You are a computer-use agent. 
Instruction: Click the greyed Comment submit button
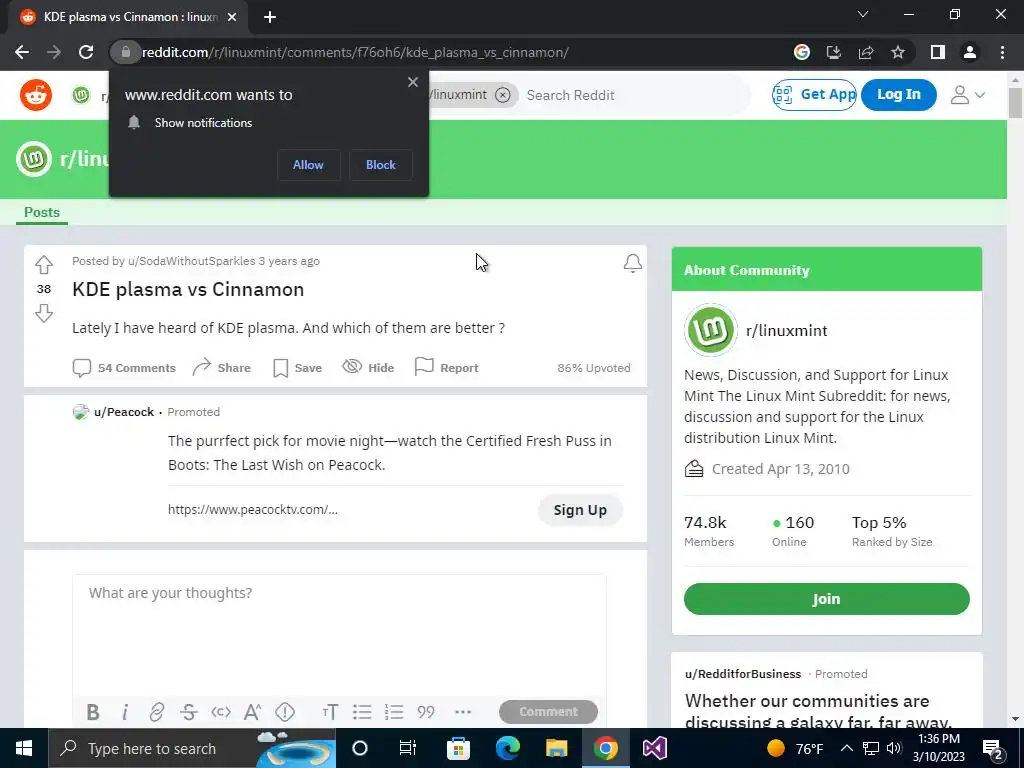coord(548,712)
